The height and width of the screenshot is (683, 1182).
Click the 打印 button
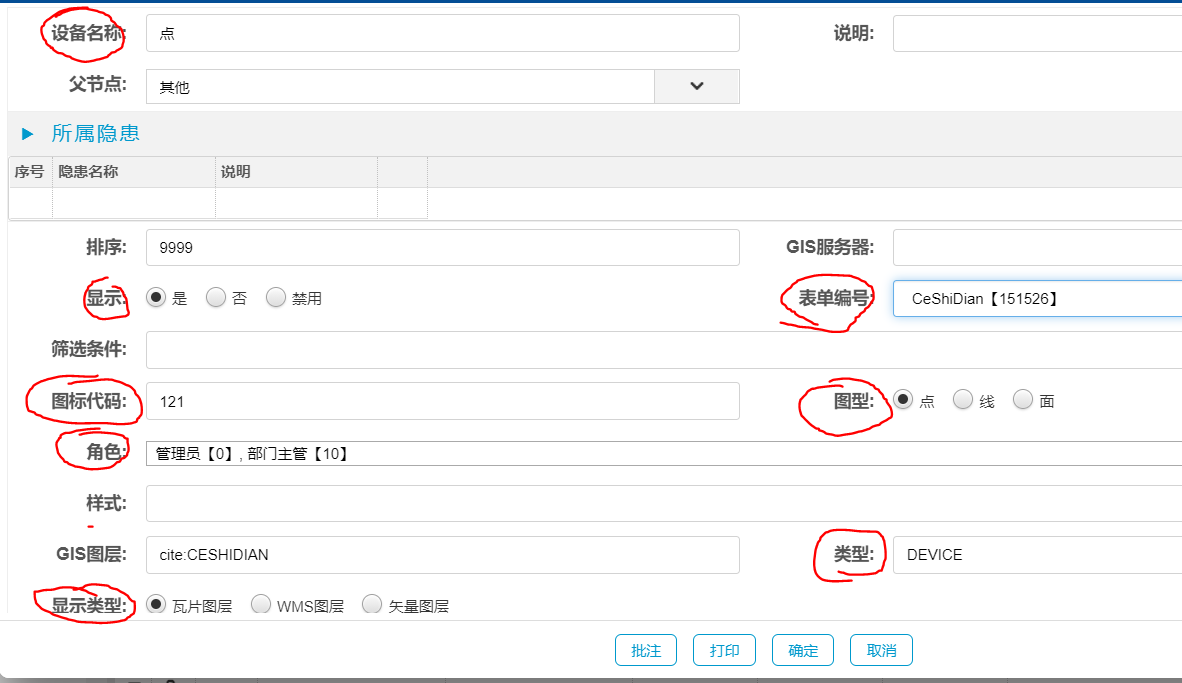(724, 650)
